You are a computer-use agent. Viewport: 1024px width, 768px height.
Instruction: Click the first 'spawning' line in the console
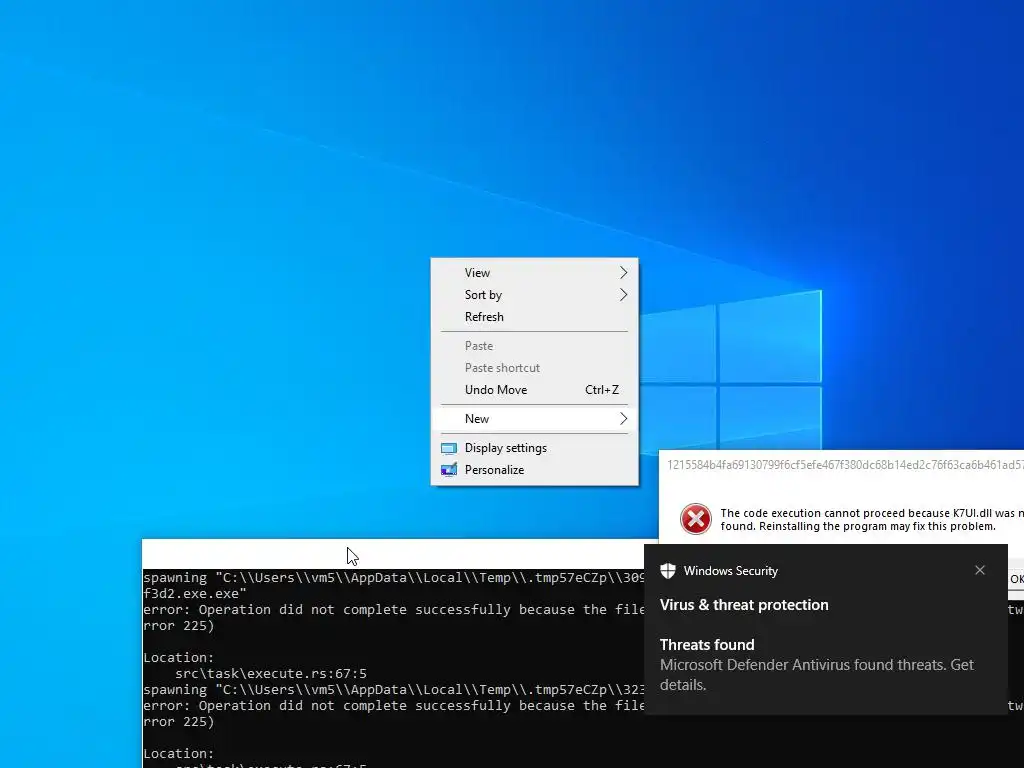pos(394,577)
